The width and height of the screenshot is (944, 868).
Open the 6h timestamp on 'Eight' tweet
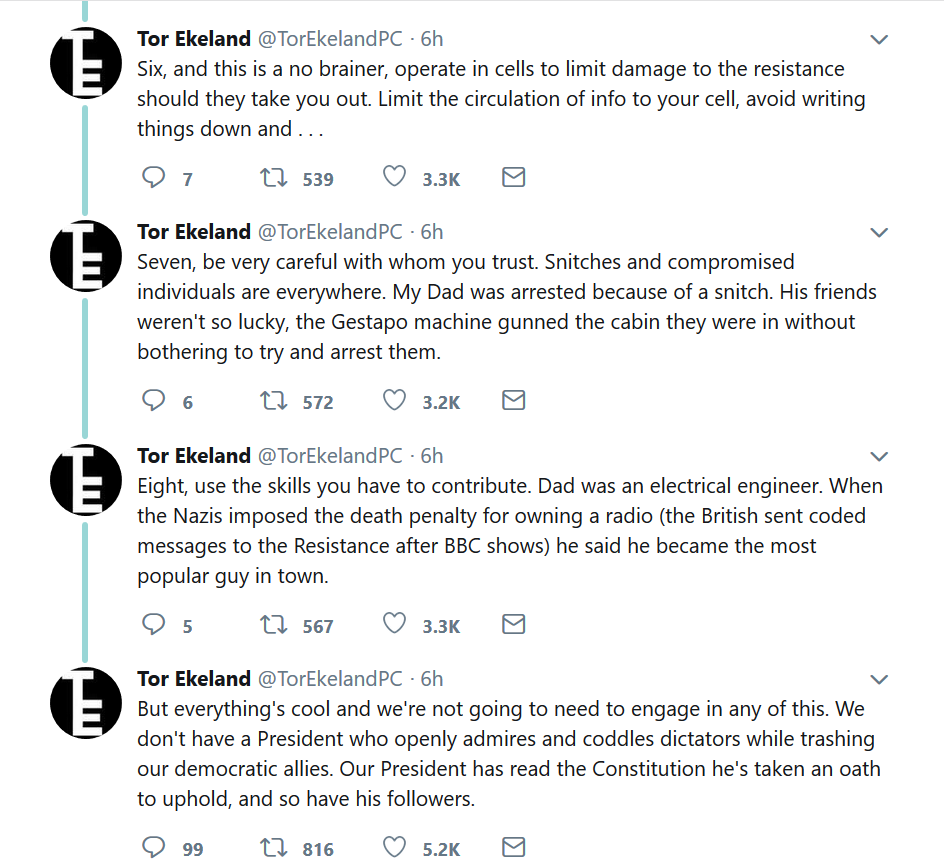[x=431, y=456]
